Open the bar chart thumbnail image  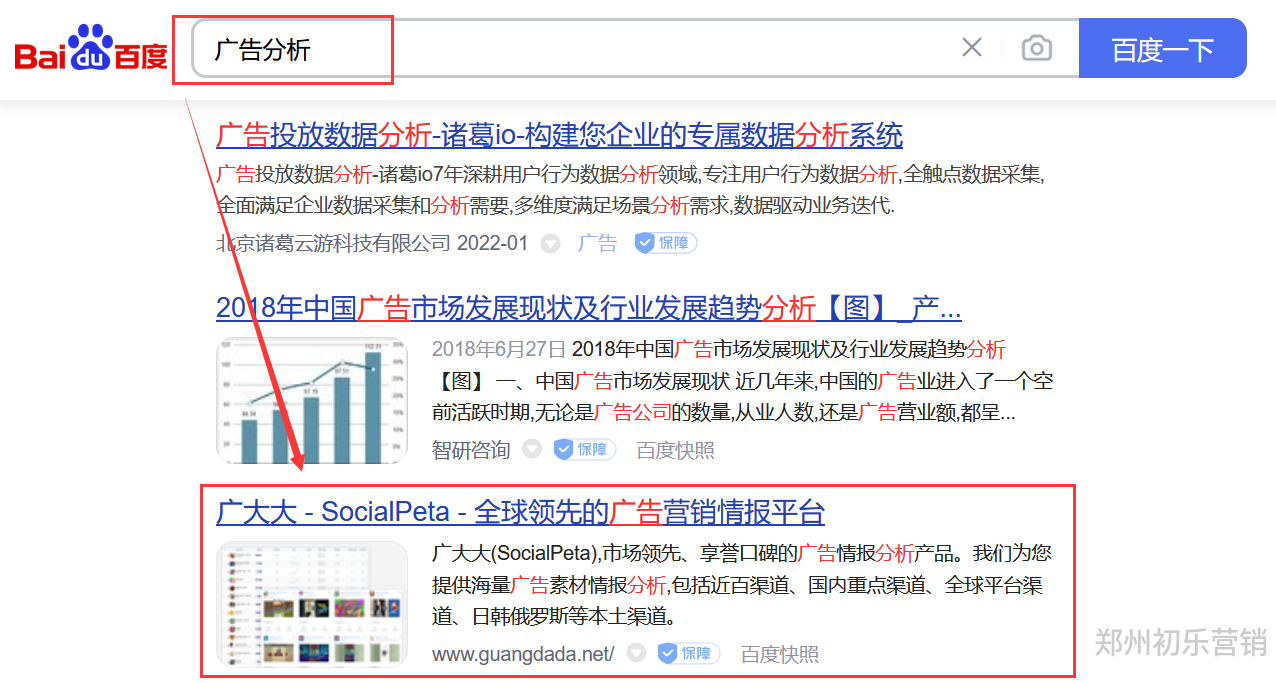(312, 400)
